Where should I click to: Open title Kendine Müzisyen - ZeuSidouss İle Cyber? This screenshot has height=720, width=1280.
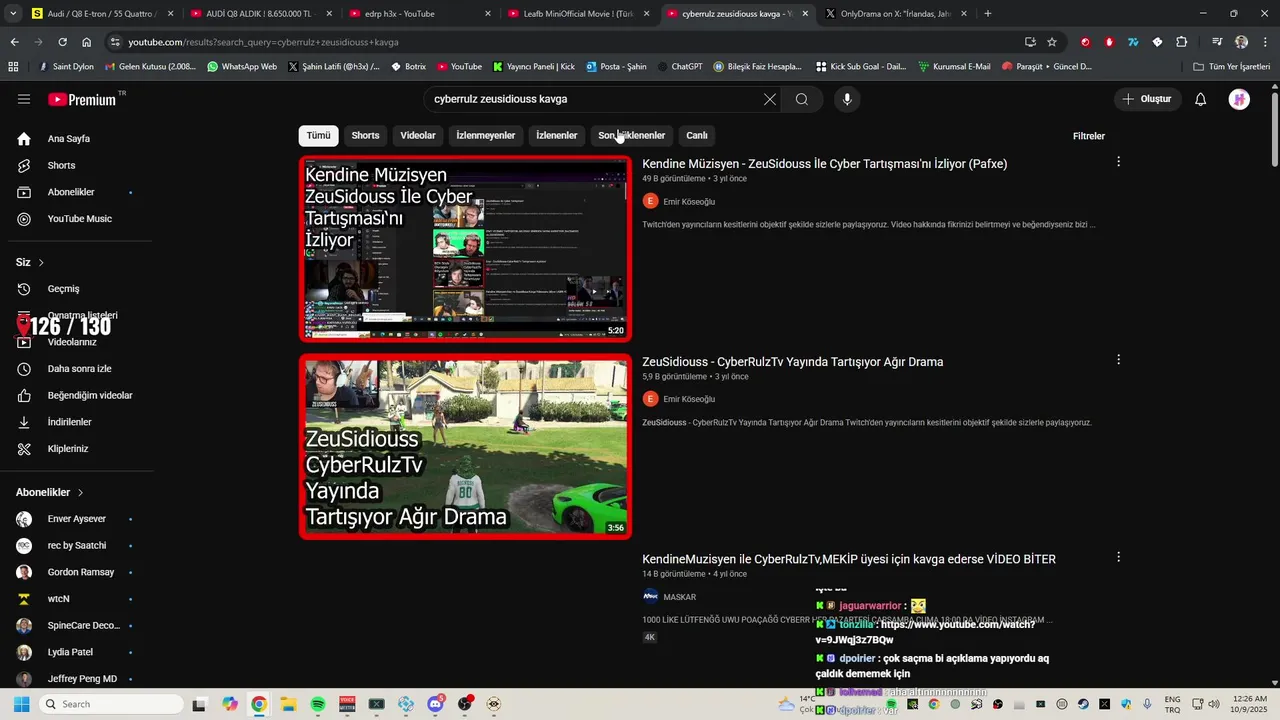pyautogui.click(x=824, y=164)
